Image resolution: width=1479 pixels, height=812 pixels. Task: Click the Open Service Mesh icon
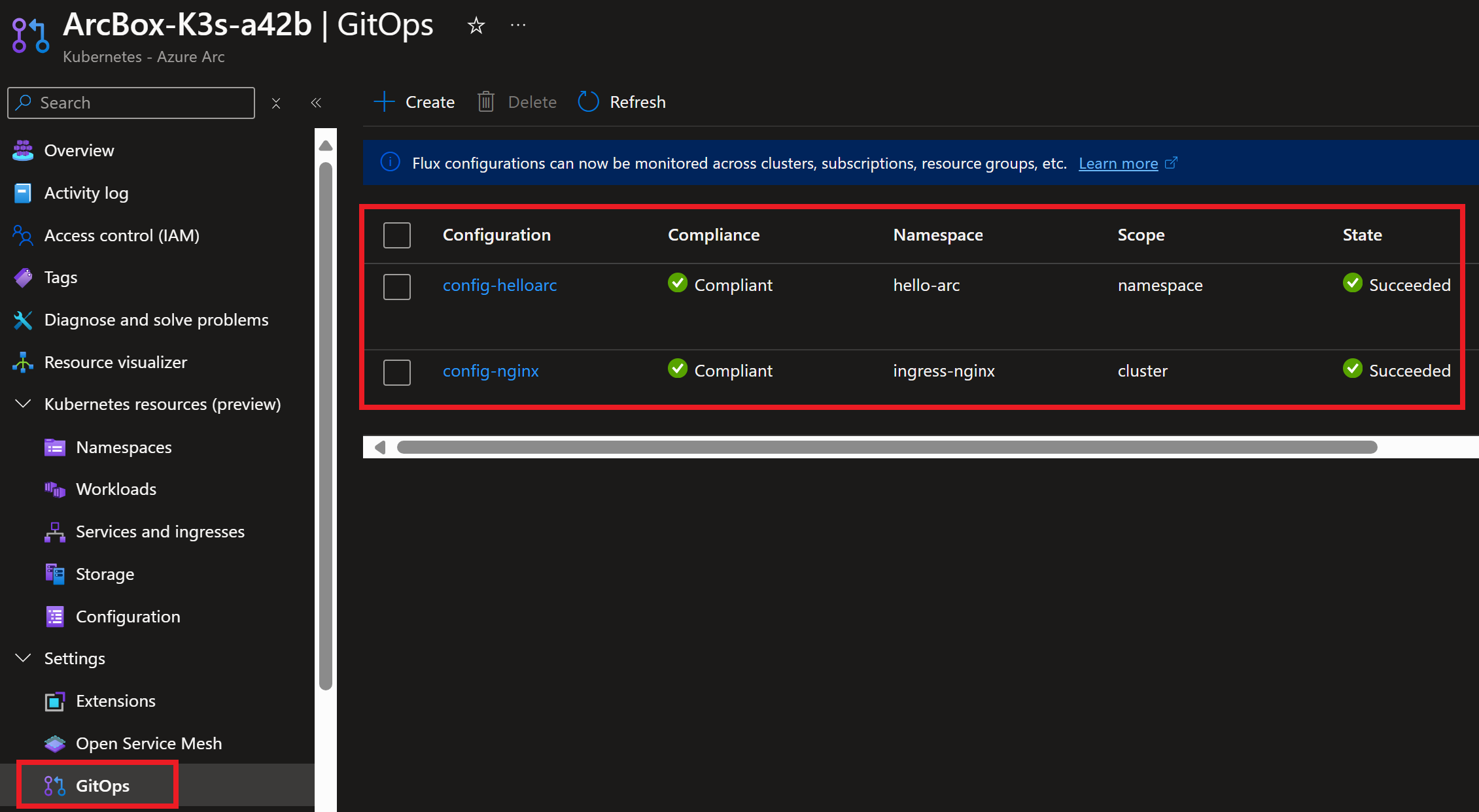(55, 743)
